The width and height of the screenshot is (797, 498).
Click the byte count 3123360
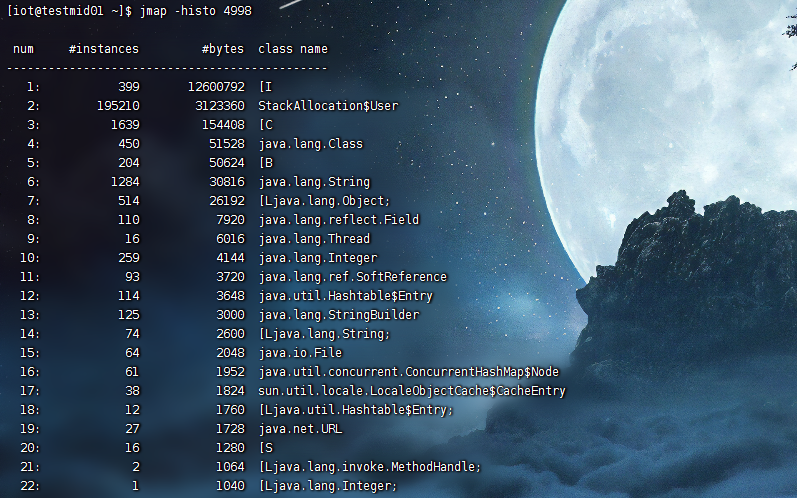coord(220,106)
